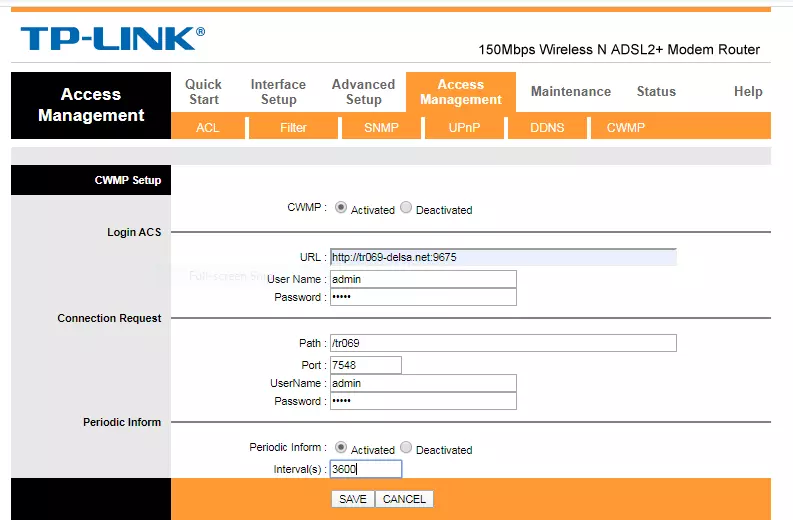Open the UPnP submenu
The width and height of the screenshot is (793, 520).
tap(464, 127)
